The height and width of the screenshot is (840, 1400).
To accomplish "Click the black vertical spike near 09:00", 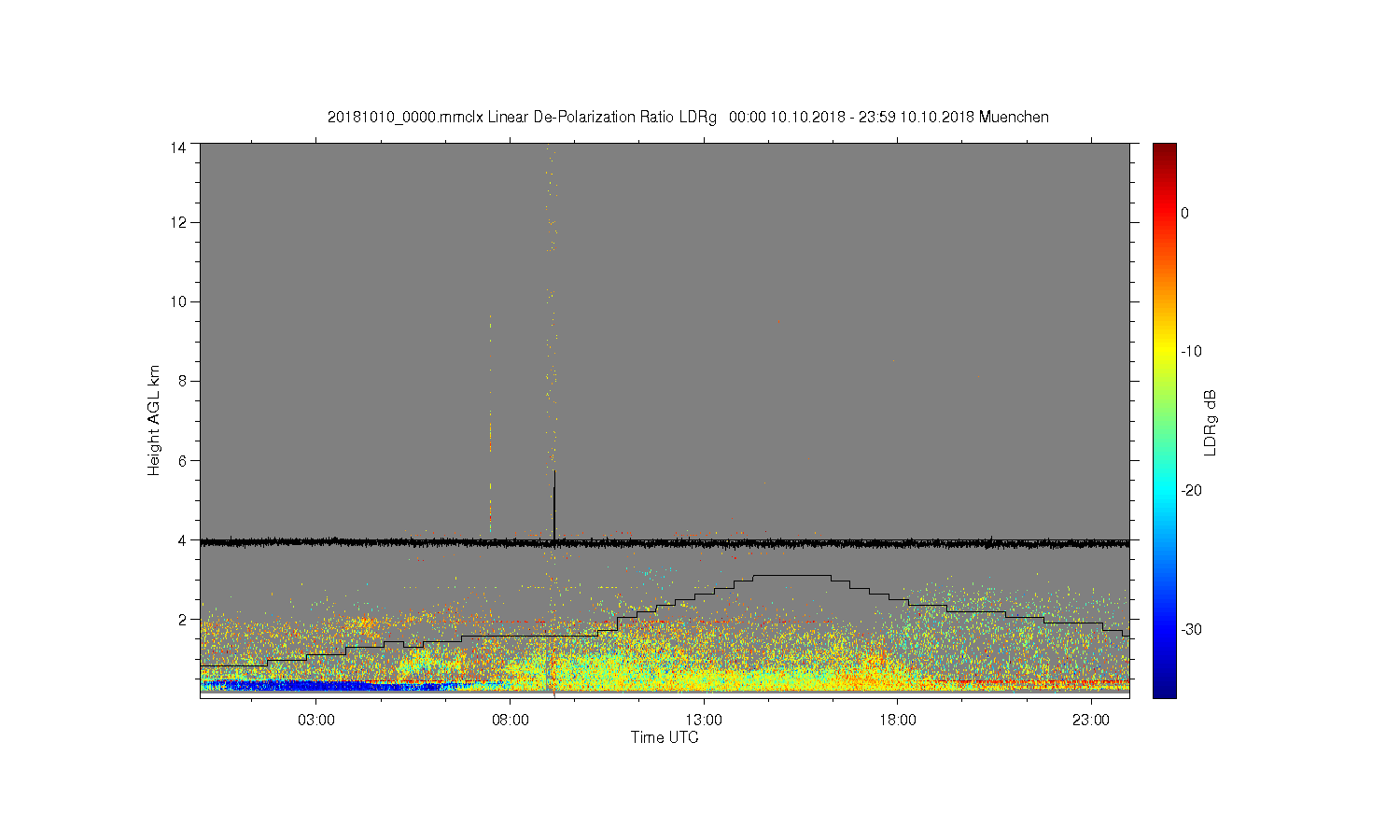I will tap(554, 506).
